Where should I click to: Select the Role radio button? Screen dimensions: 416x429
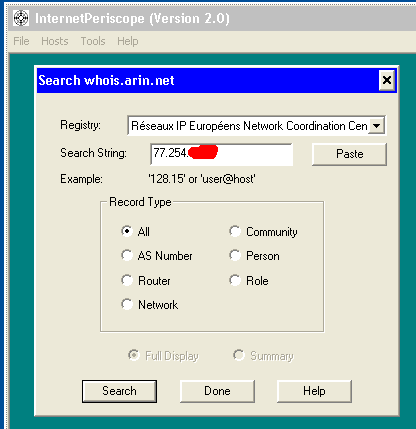[249, 281]
